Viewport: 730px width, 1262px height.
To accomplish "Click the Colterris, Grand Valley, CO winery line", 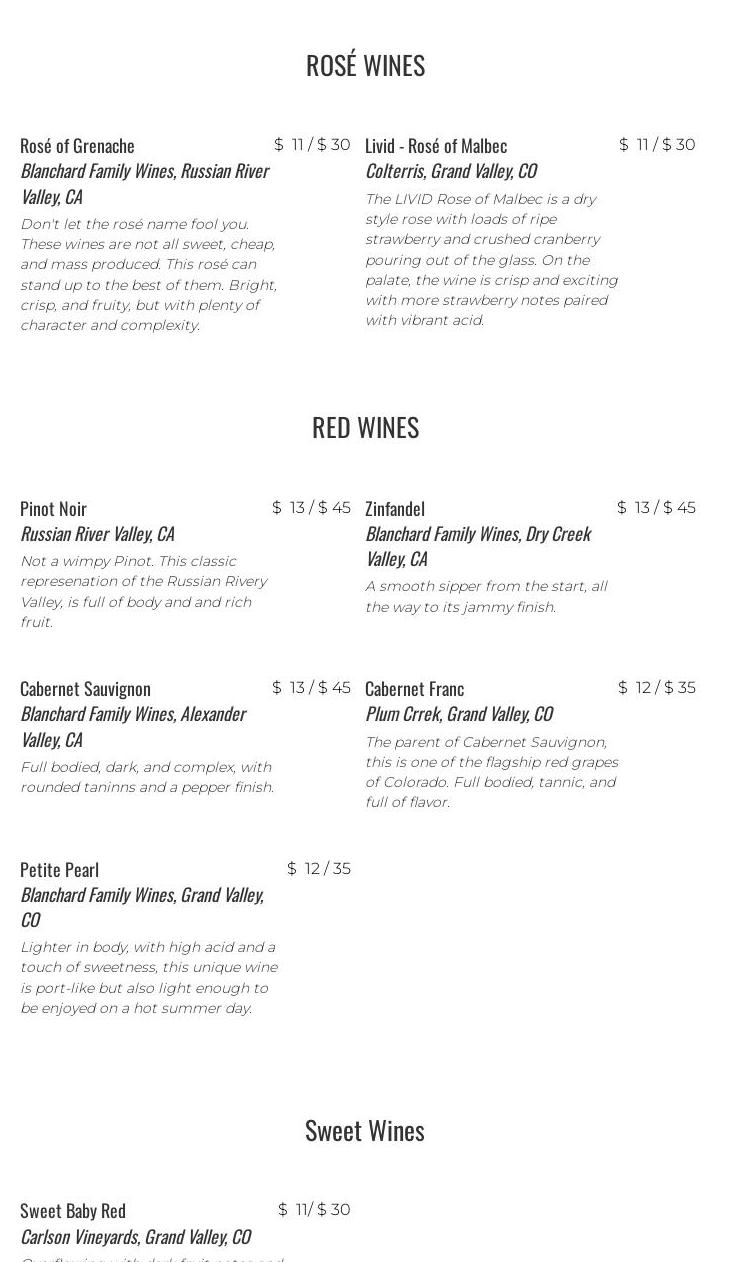I will coord(451,171).
